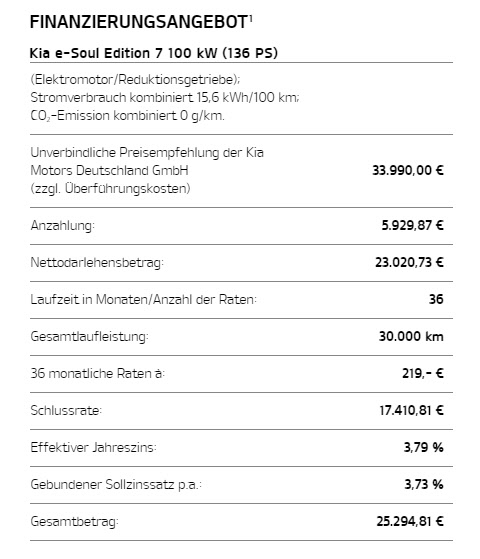Click the CO2-Emission kombiniert 0 g/km line
Image resolution: width=480 pixels, height=559 pixels.
click(127, 116)
